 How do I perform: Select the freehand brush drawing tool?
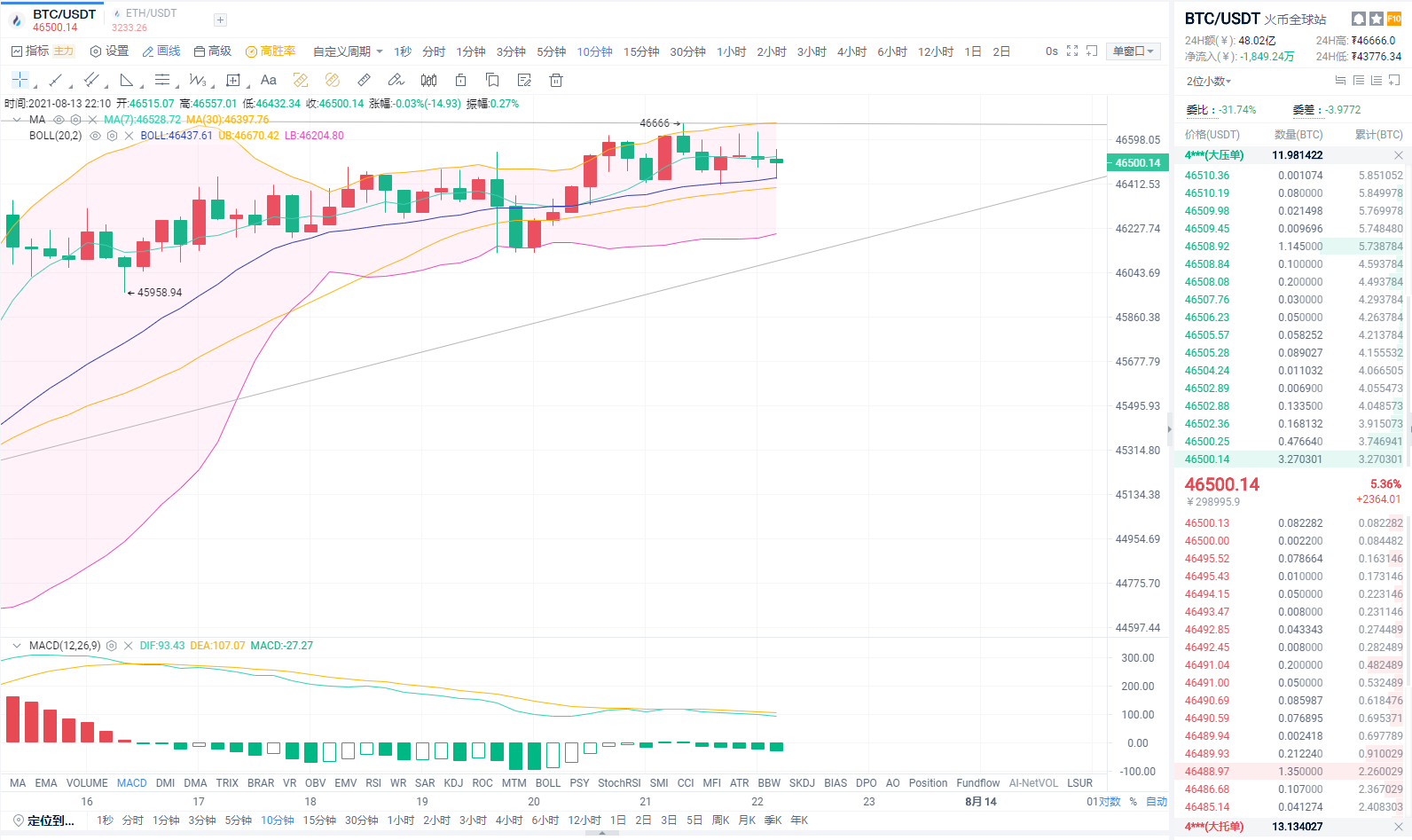396,80
